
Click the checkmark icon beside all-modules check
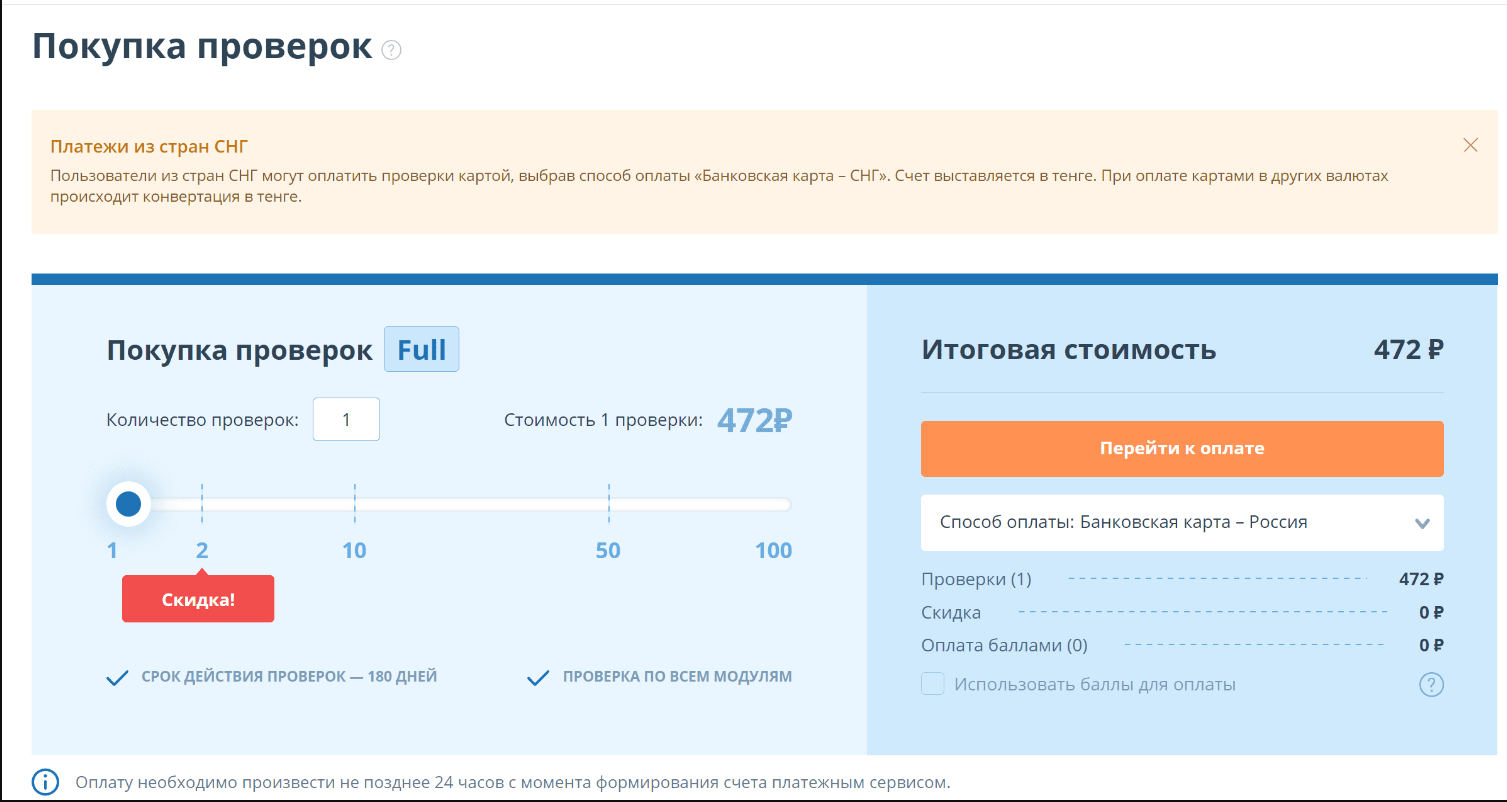538,678
